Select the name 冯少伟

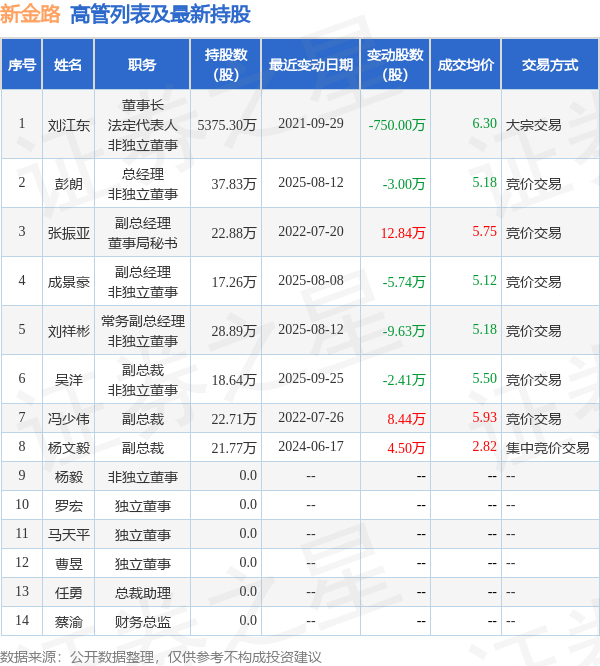coord(68,419)
